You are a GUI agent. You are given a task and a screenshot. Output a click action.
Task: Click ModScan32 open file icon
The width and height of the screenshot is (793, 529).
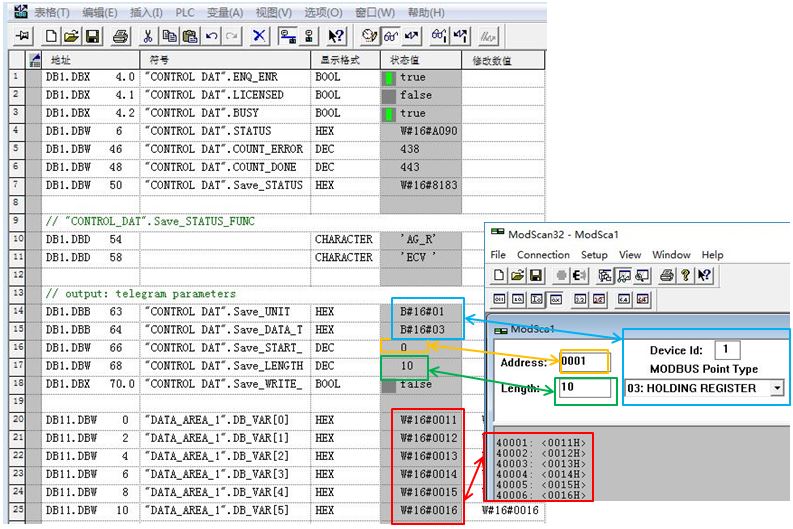[x=517, y=275]
